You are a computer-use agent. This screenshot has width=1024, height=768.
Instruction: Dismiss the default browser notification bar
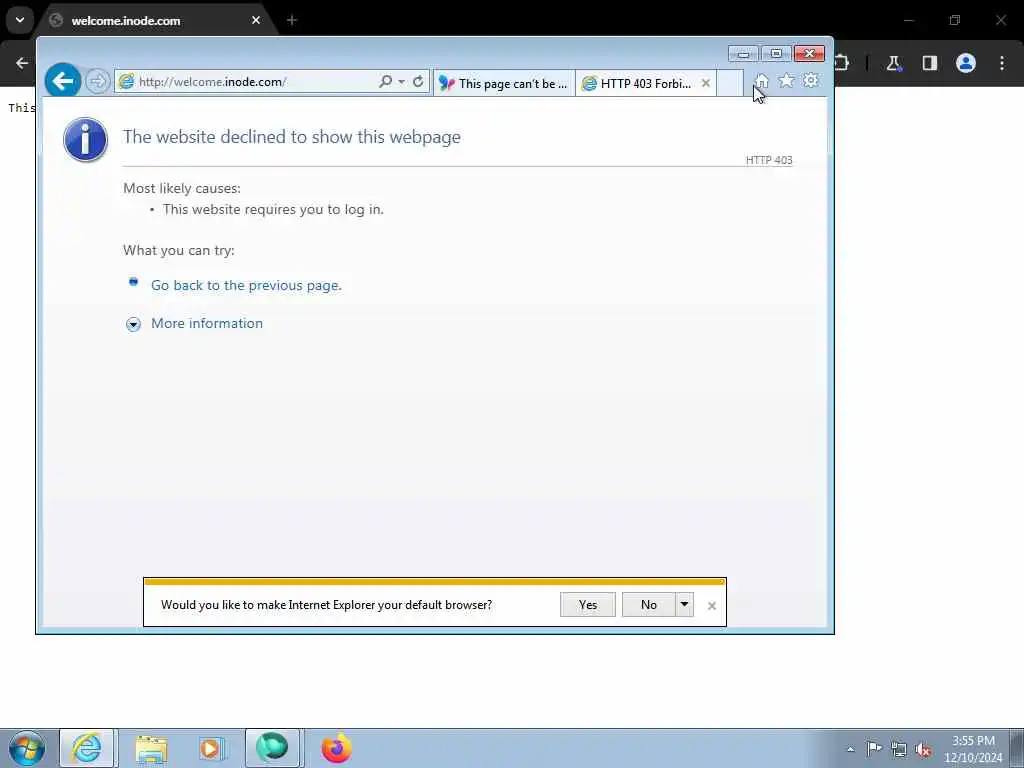pos(712,606)
